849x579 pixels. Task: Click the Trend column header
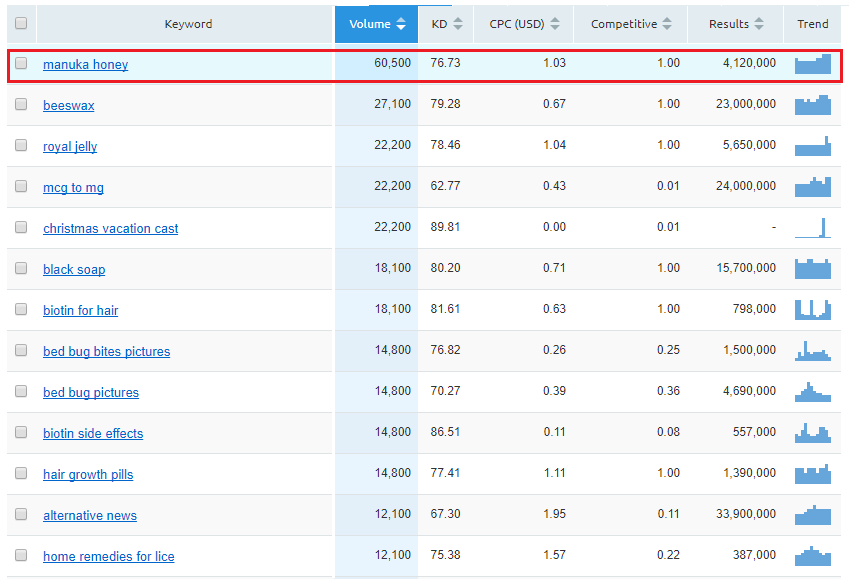click(x=812, y=24)
